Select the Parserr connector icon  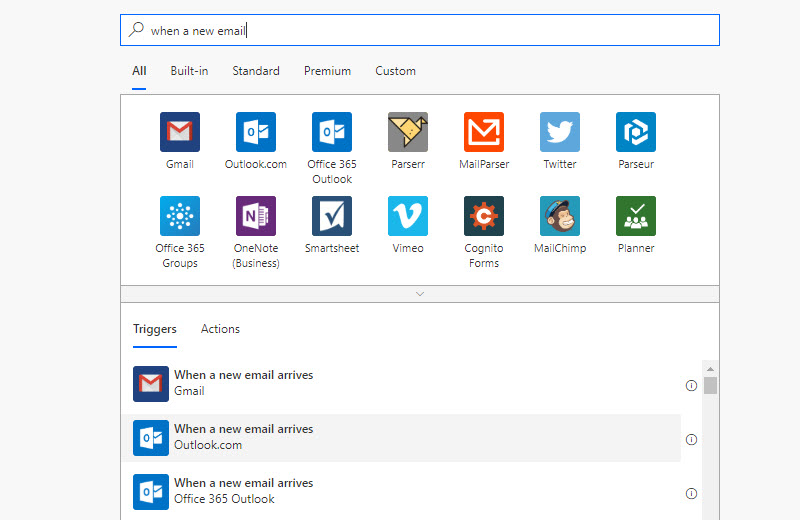point(408,132)
